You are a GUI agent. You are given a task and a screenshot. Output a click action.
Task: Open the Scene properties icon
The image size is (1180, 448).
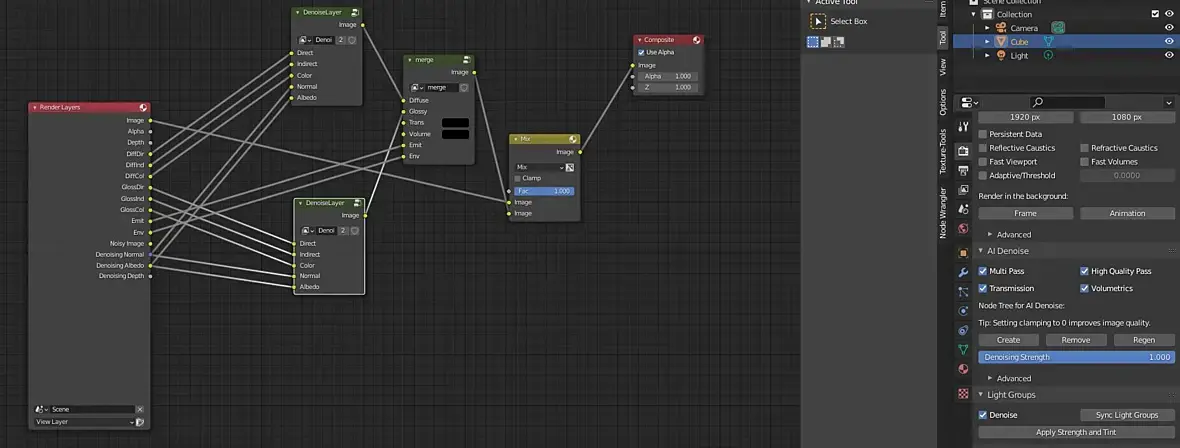tap(963, 209)
